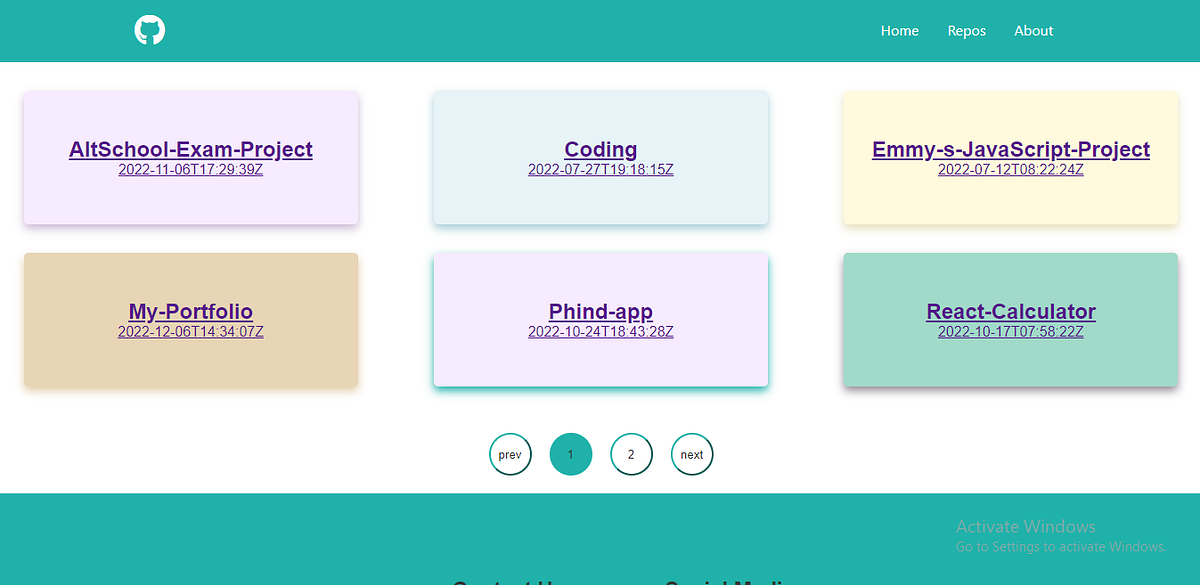Click the GitHub logo in the header
Image resolution: width=1200 pixels, height=585 pixels.
[x=150, y=30]
